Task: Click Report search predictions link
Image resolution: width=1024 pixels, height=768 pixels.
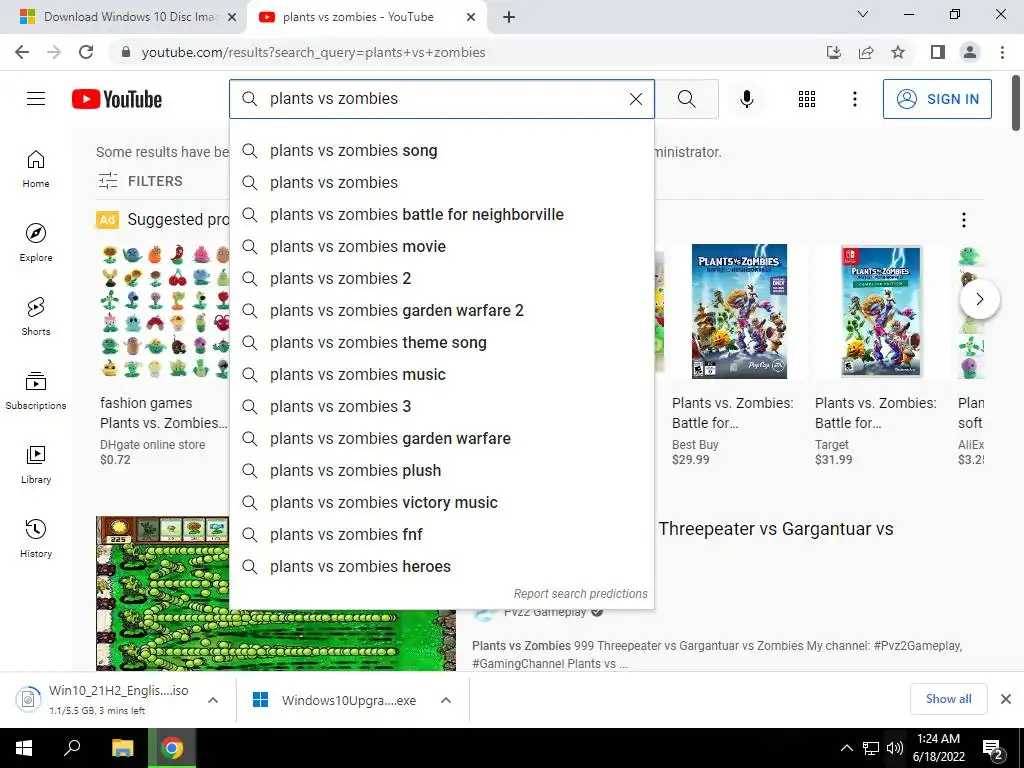Action: click(581, 594)
